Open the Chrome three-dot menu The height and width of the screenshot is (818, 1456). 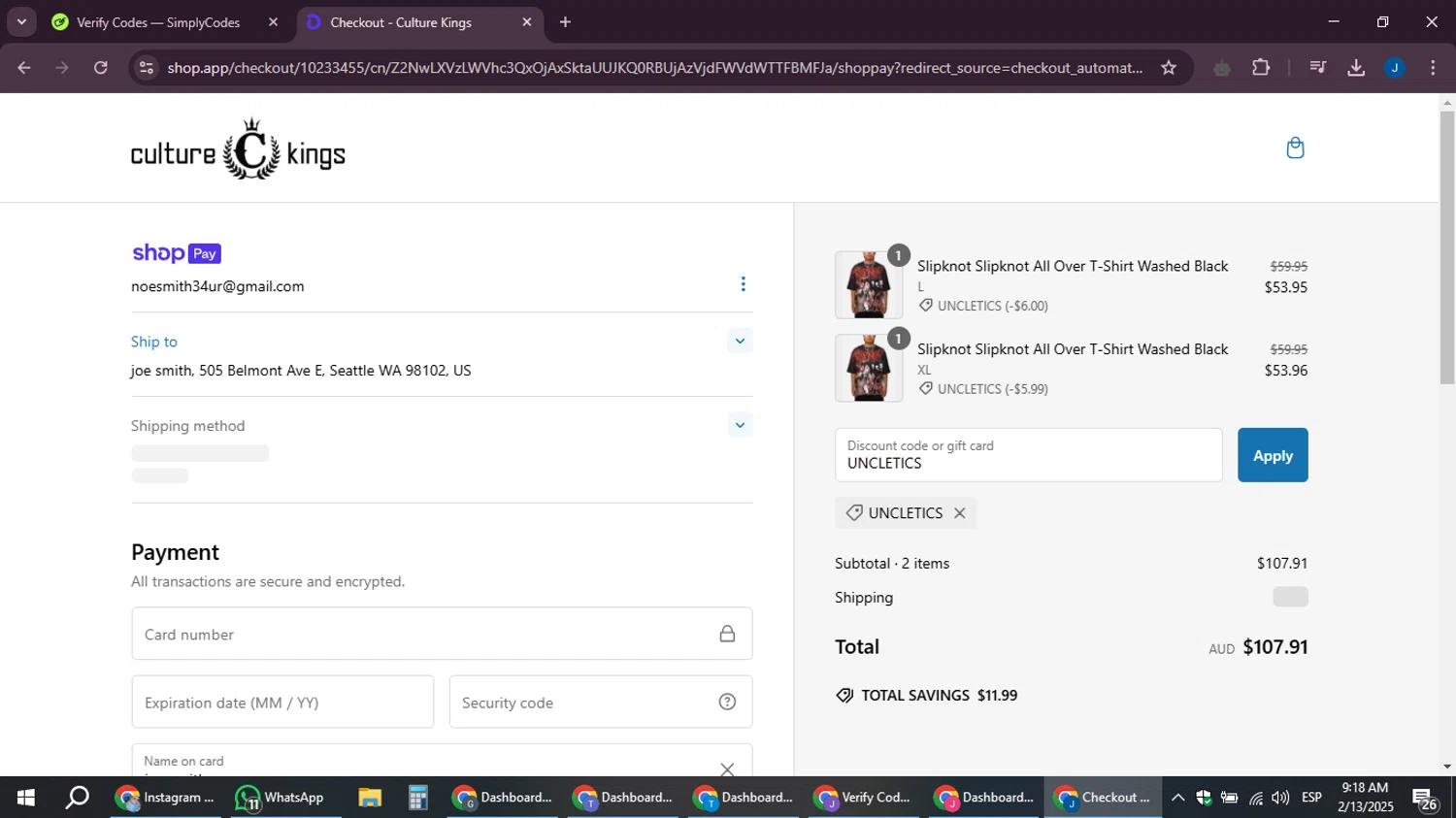coord(1433,68)
